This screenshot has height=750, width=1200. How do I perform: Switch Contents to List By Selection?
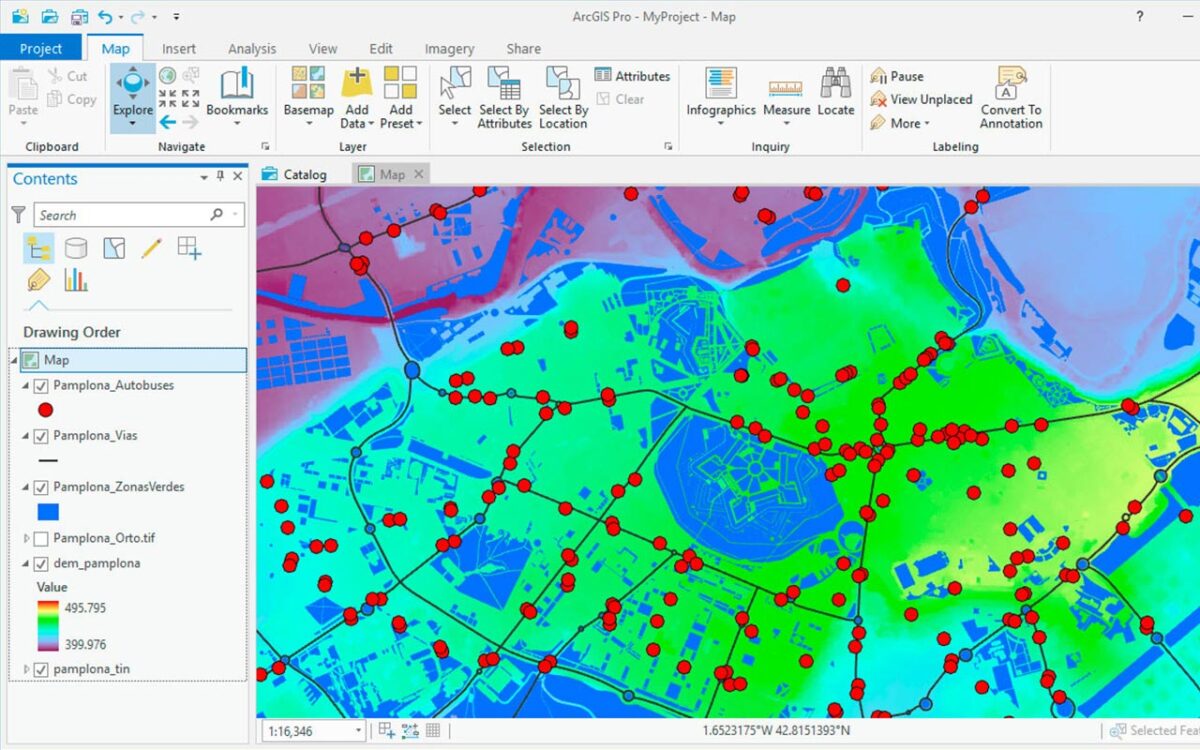click(x=114, y=247)
